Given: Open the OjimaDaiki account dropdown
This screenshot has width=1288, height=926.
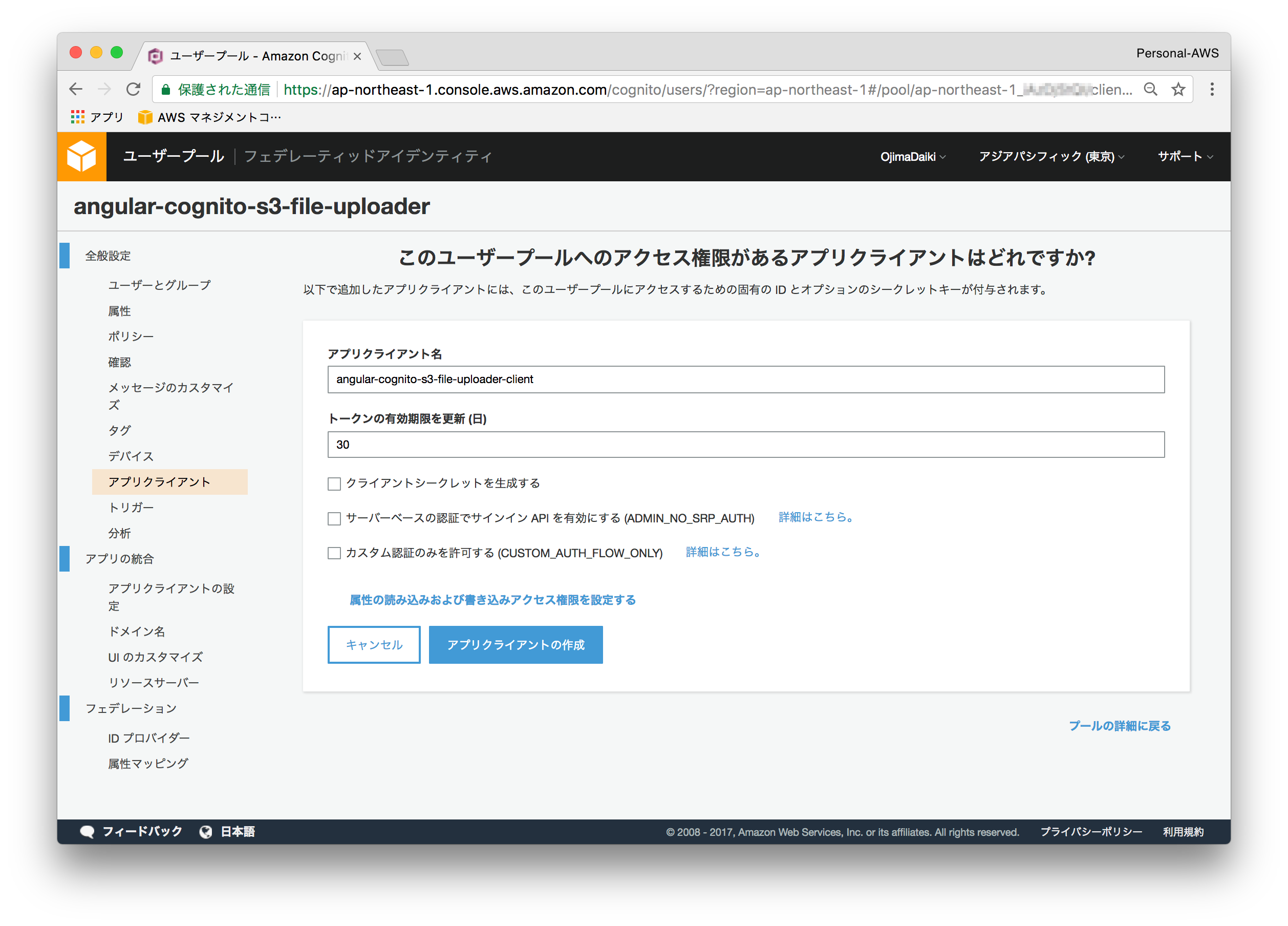Looking at the screenshot, I should pyautogui.click(x=913, y=157).
